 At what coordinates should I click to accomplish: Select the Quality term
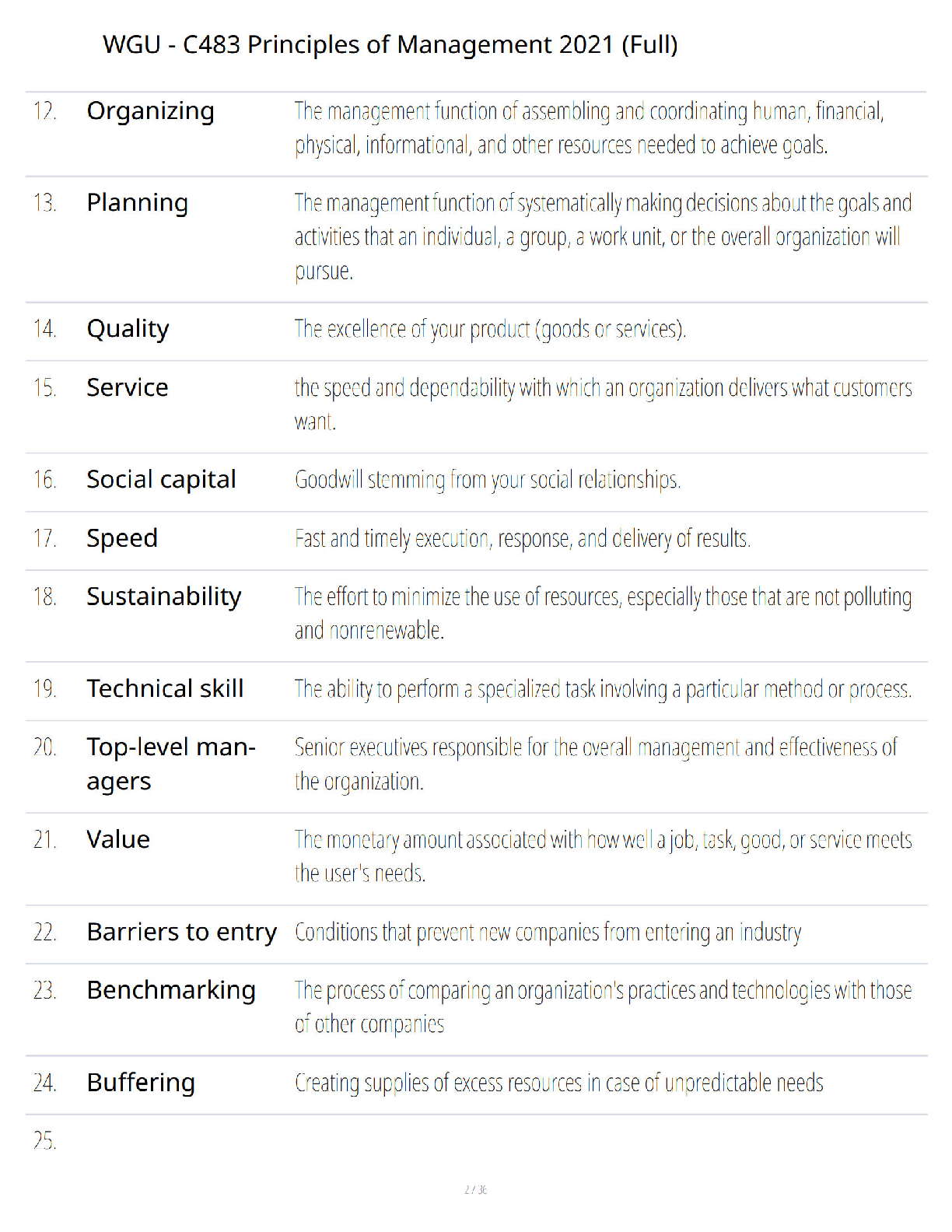click(x=128, y=329)
